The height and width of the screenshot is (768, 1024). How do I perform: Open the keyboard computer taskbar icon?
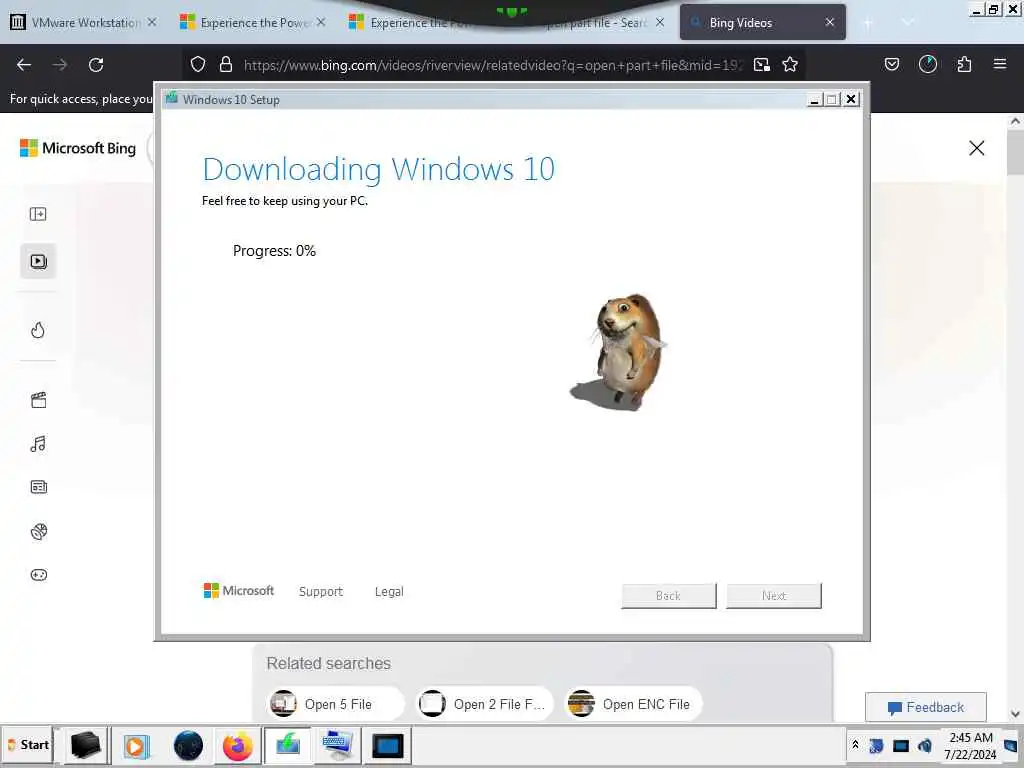tap(338, 746)
